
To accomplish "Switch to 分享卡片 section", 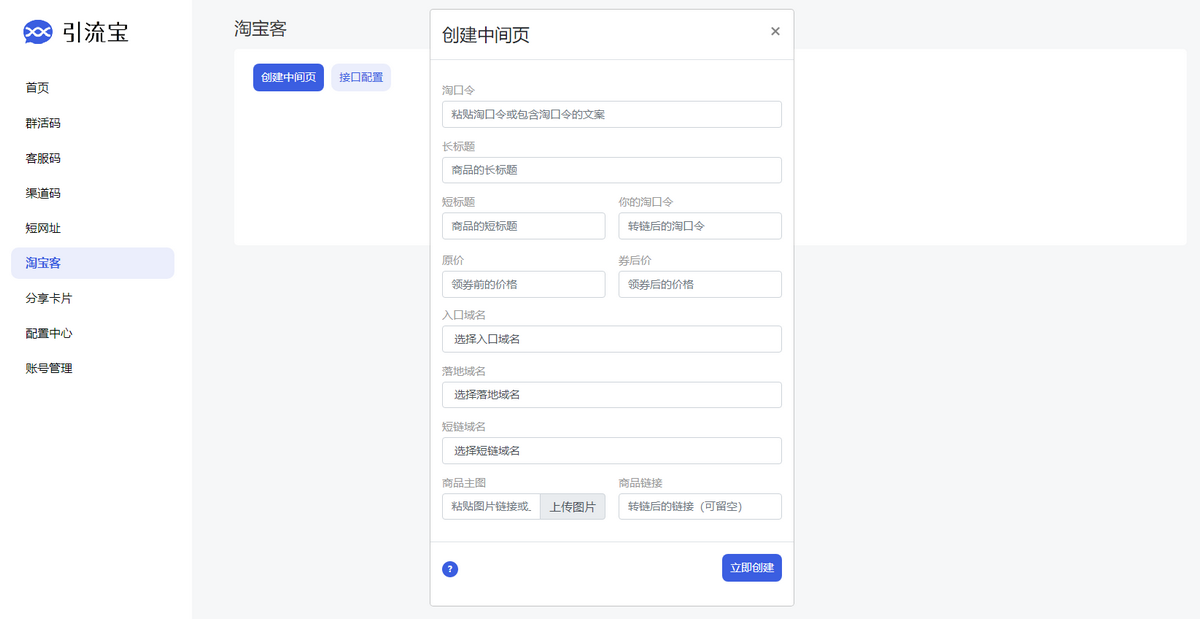I will 49,298.
